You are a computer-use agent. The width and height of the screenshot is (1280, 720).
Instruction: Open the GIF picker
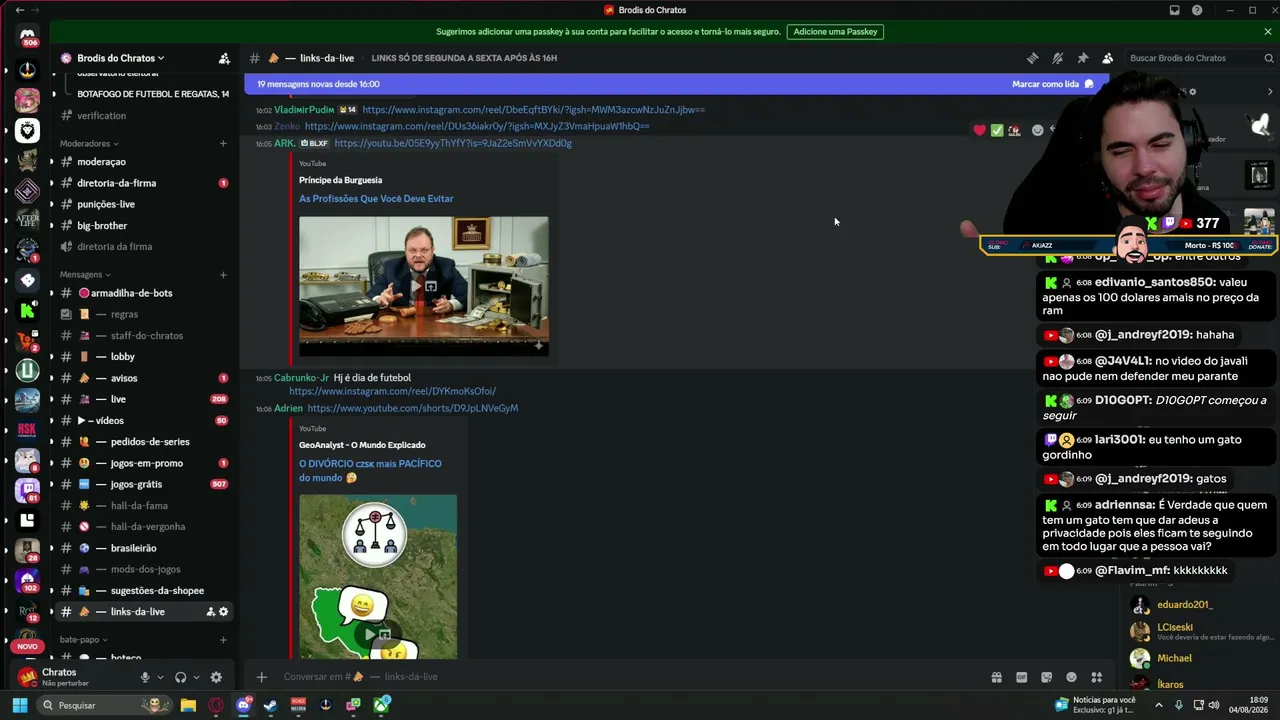pyautogui.click(x=1021, y=677)
